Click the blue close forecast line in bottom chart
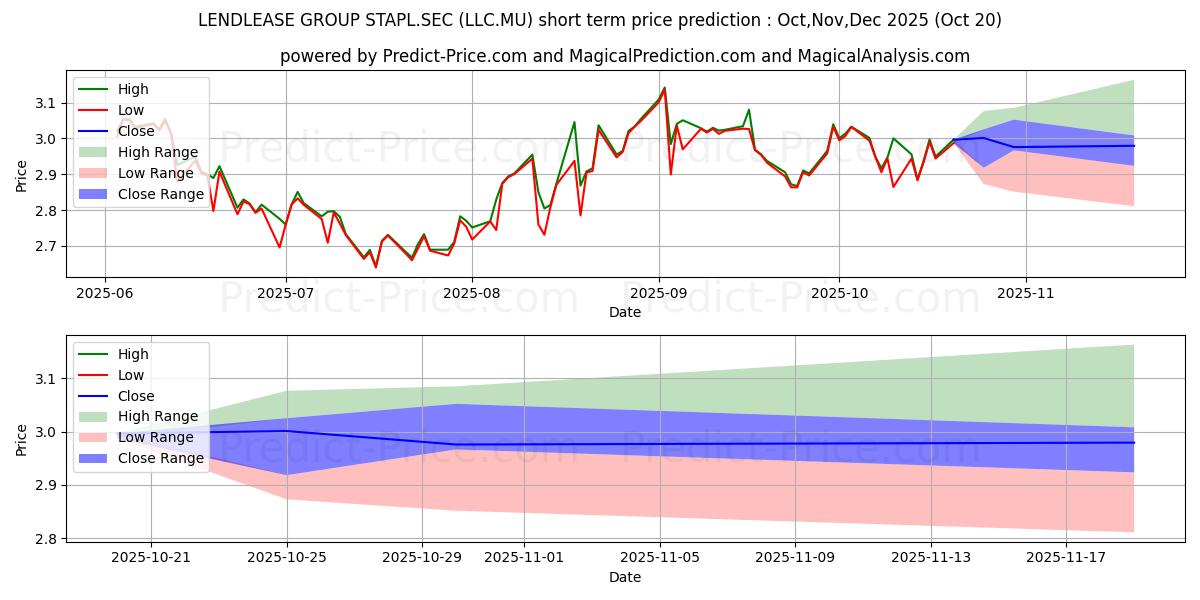The image size is (1200, 600). pos(700,444)
